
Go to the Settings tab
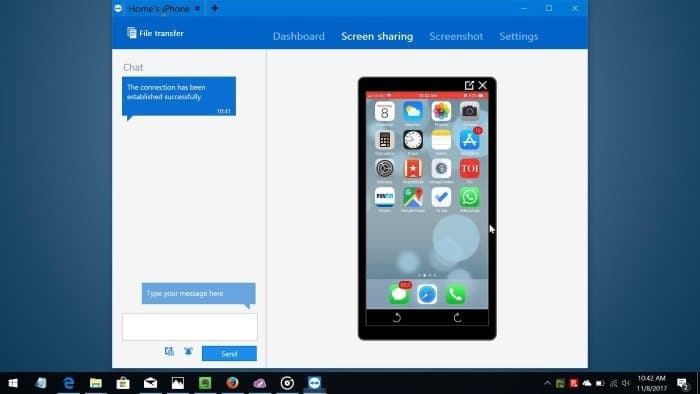tap(518, 36)
